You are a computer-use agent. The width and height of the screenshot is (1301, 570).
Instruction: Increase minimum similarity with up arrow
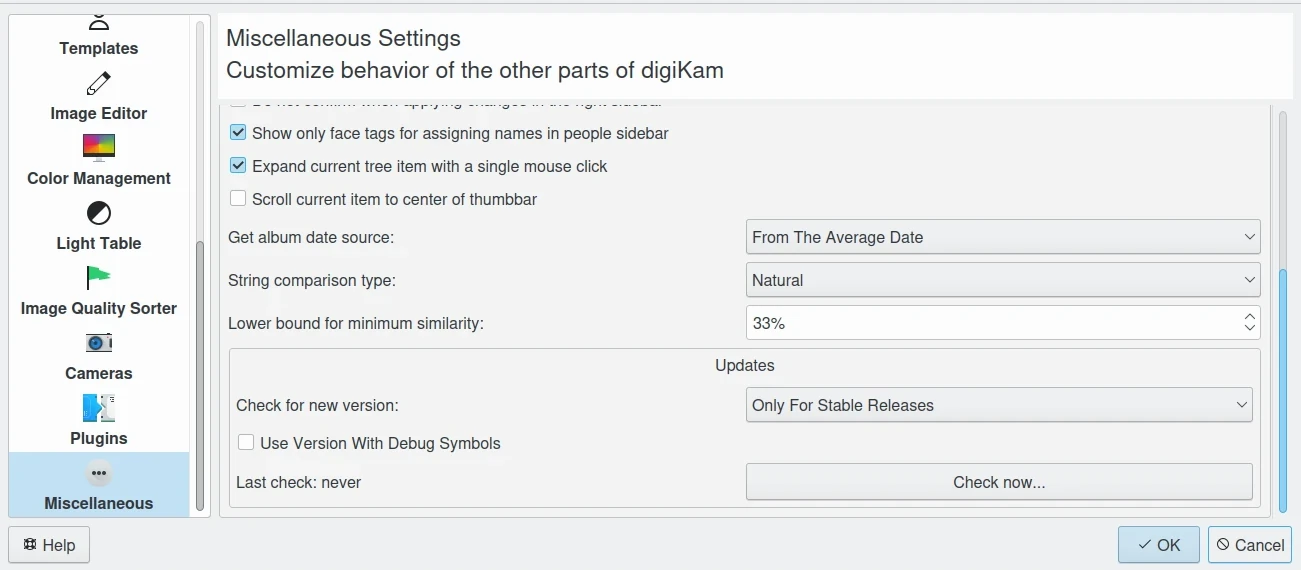coord(1249,317)
